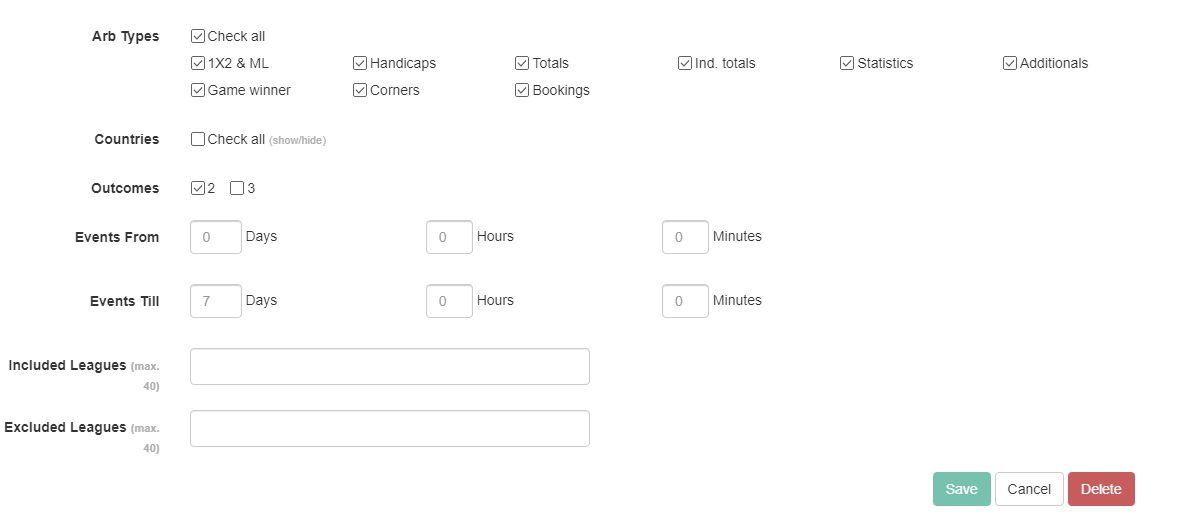Toggle the Bookings checkbox
The width and height of the screenshot is (1184, 528).
point(522,91)
